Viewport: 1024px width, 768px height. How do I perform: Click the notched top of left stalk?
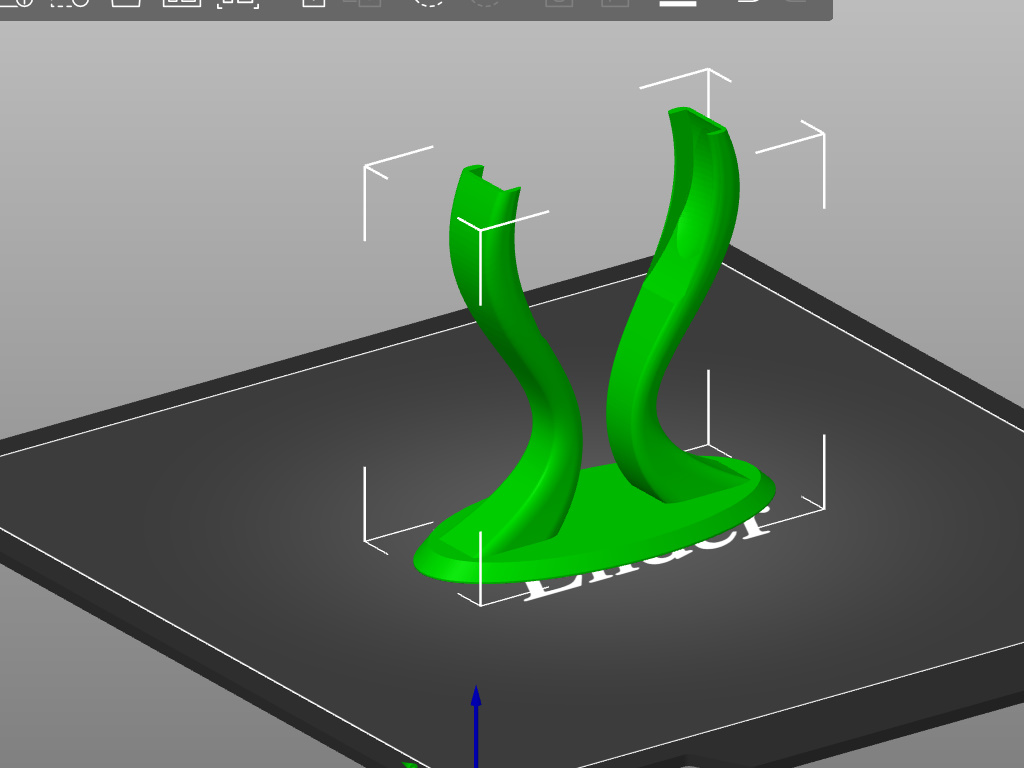pyautogui.click(x=491, y=179)
